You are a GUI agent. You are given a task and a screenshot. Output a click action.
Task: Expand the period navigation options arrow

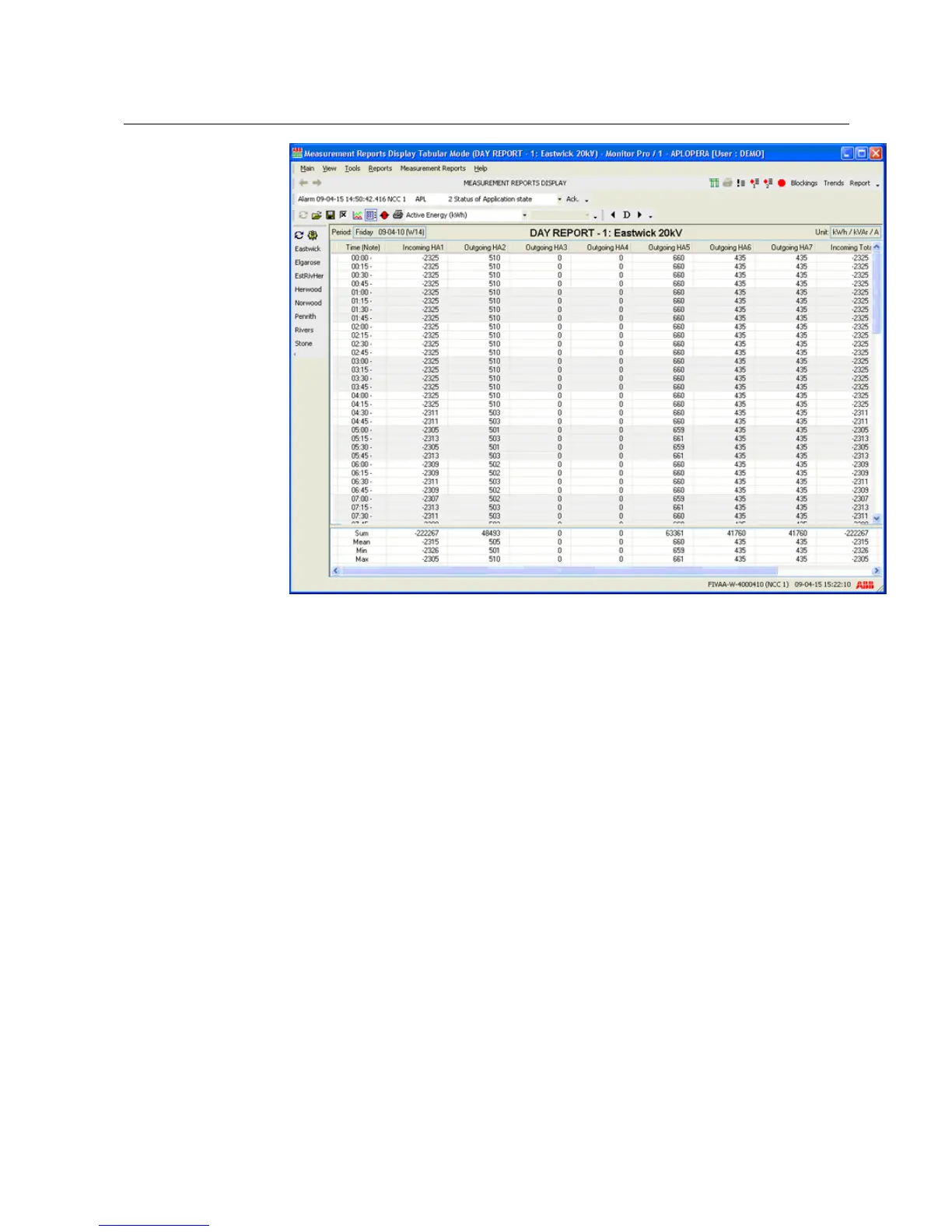pyautogui.click(x=650, y=216)
